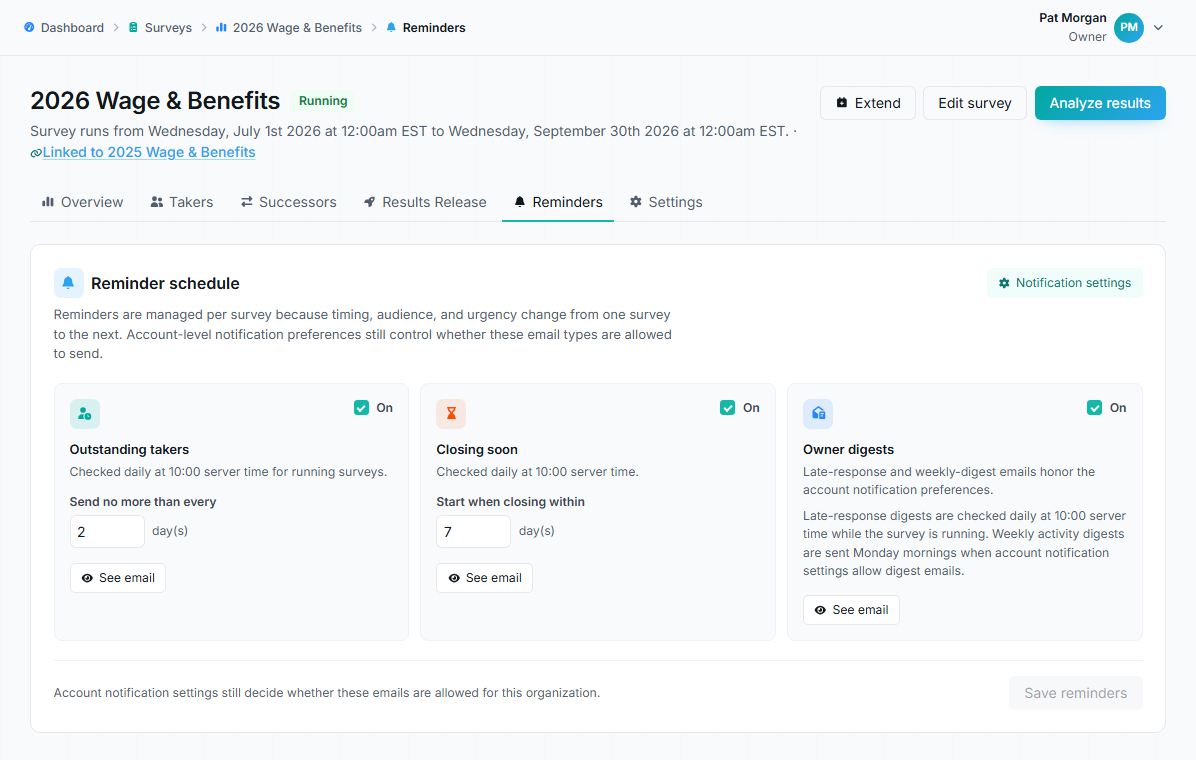
Task: Click the Reminder schedule bell icon
Action: tap(69, 283)
